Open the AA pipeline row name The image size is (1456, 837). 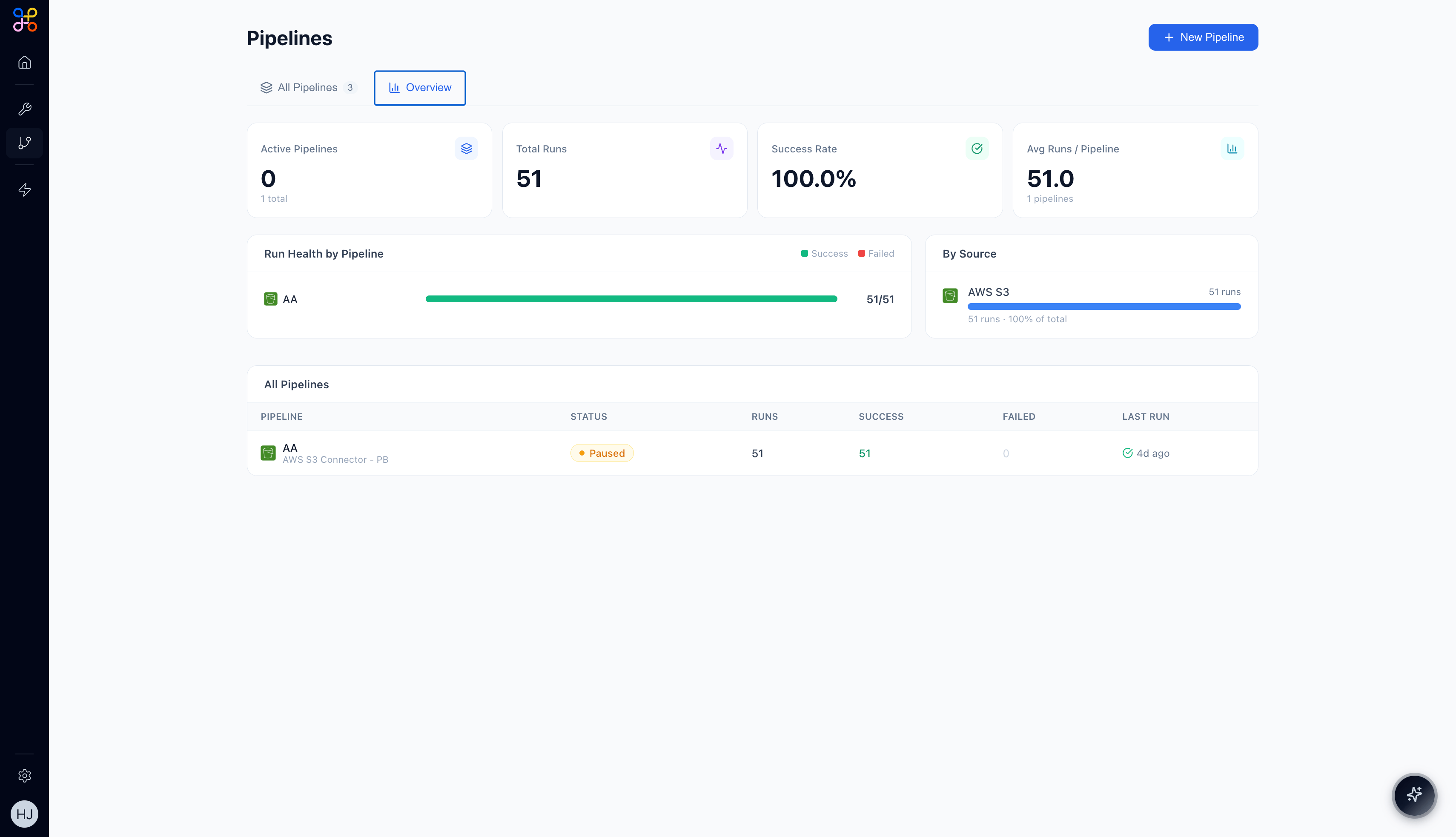click(289, 447)
